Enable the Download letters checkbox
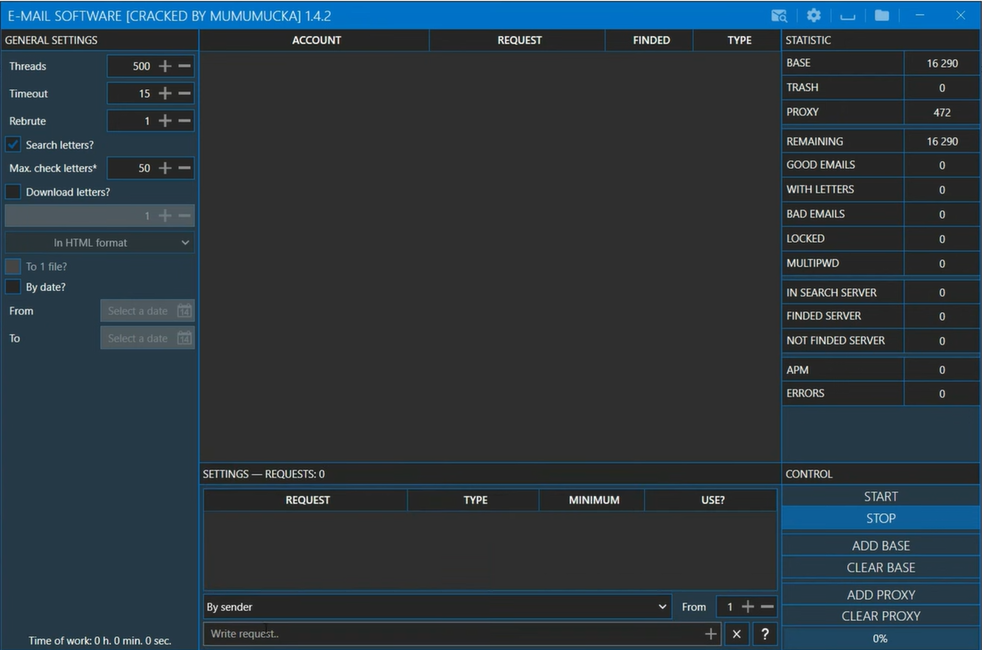982x650 pixels. [x=13, y=192]
